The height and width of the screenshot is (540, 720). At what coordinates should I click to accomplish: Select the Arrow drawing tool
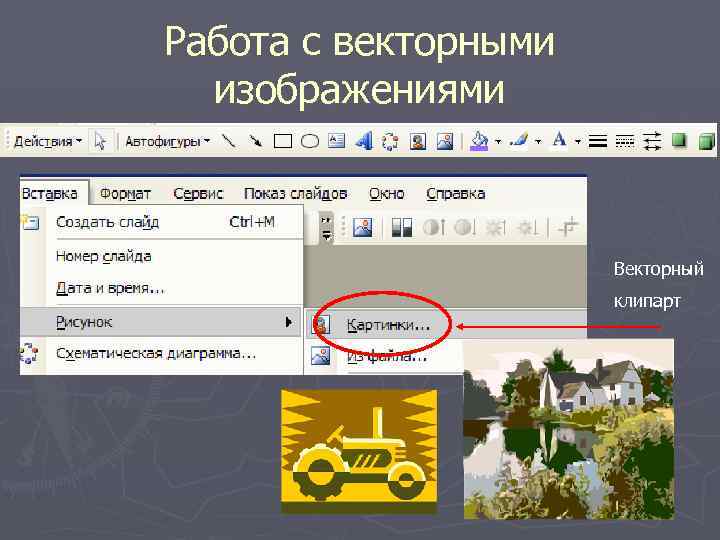coord(255,141)
